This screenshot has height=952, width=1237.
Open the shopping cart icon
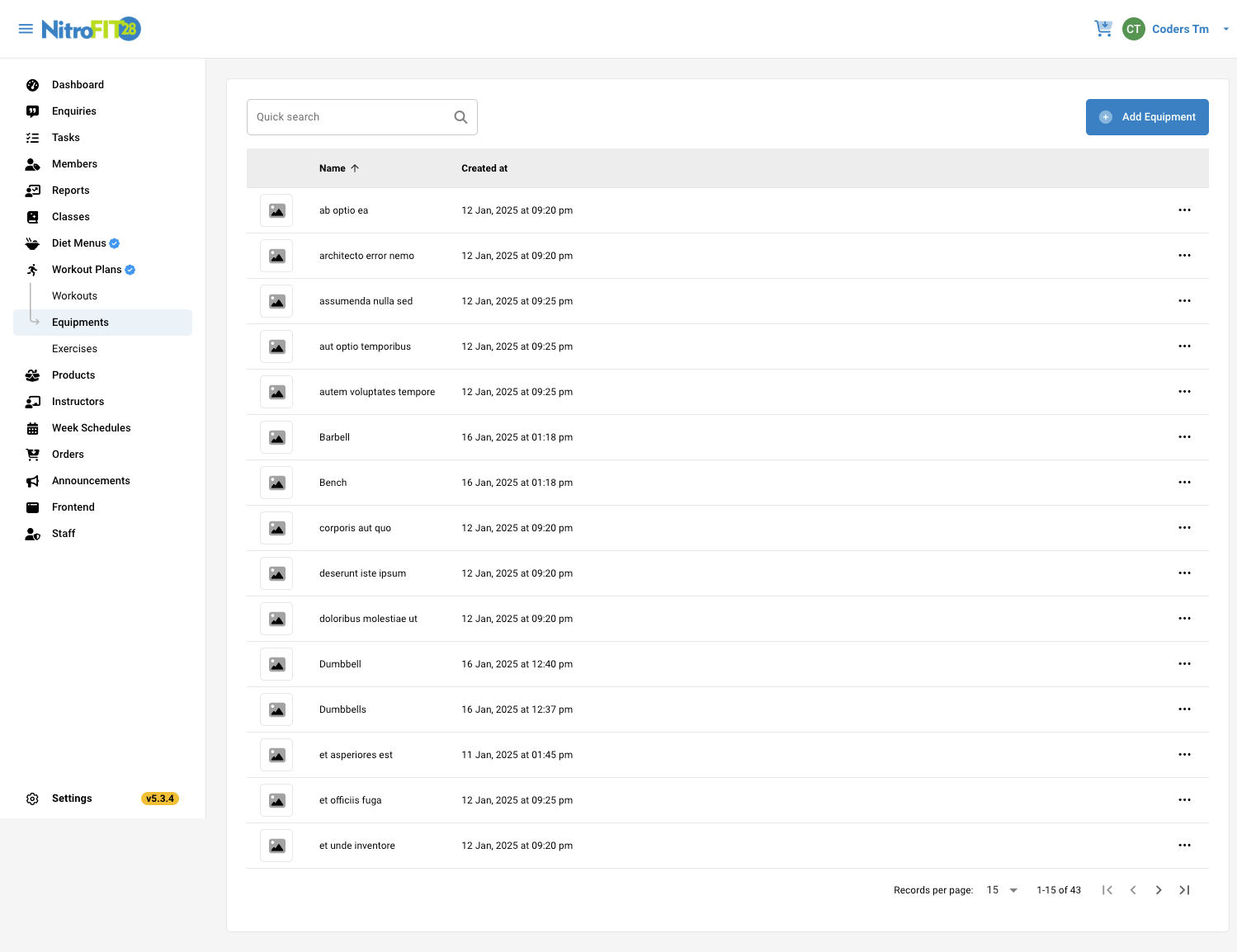click(1102, 29)
